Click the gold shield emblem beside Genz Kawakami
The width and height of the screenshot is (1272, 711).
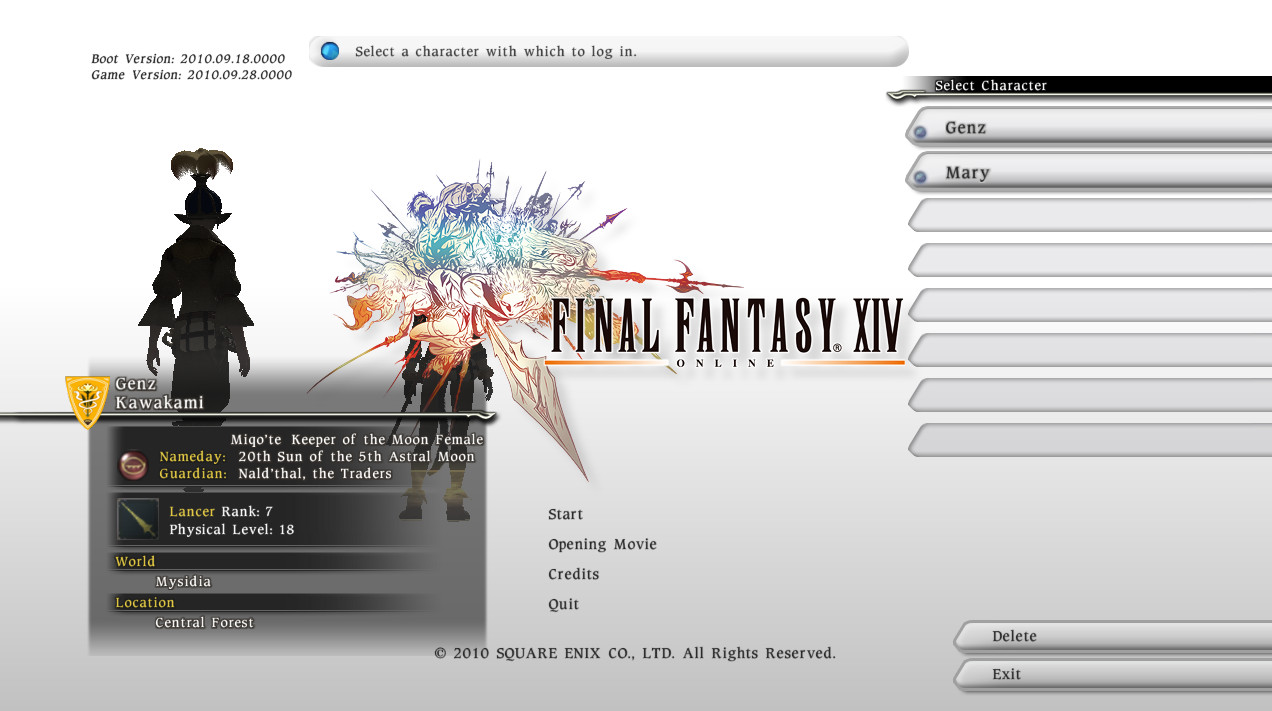[x=87, y=401]
